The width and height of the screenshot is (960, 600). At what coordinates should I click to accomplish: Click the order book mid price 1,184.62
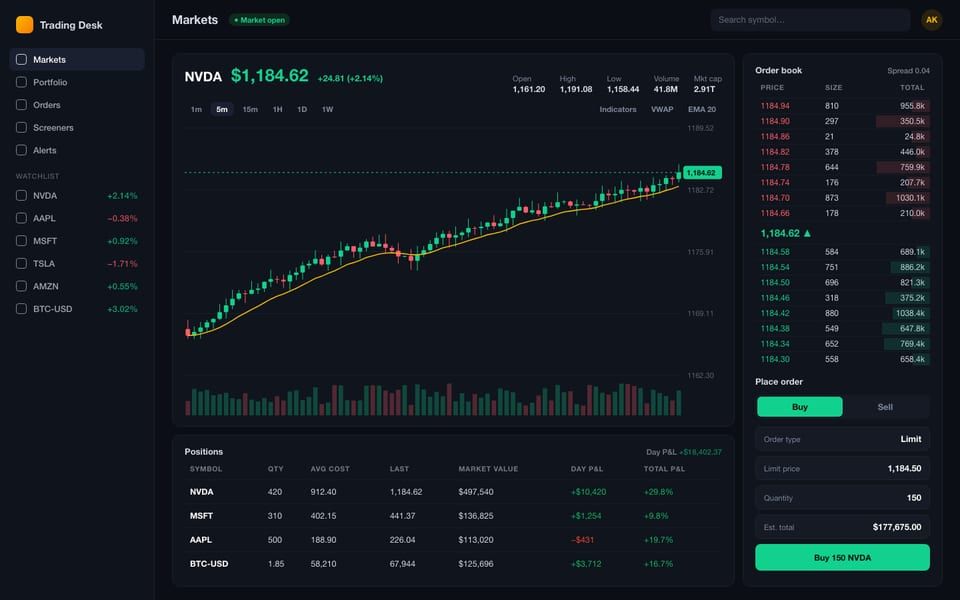pos(786,233)
